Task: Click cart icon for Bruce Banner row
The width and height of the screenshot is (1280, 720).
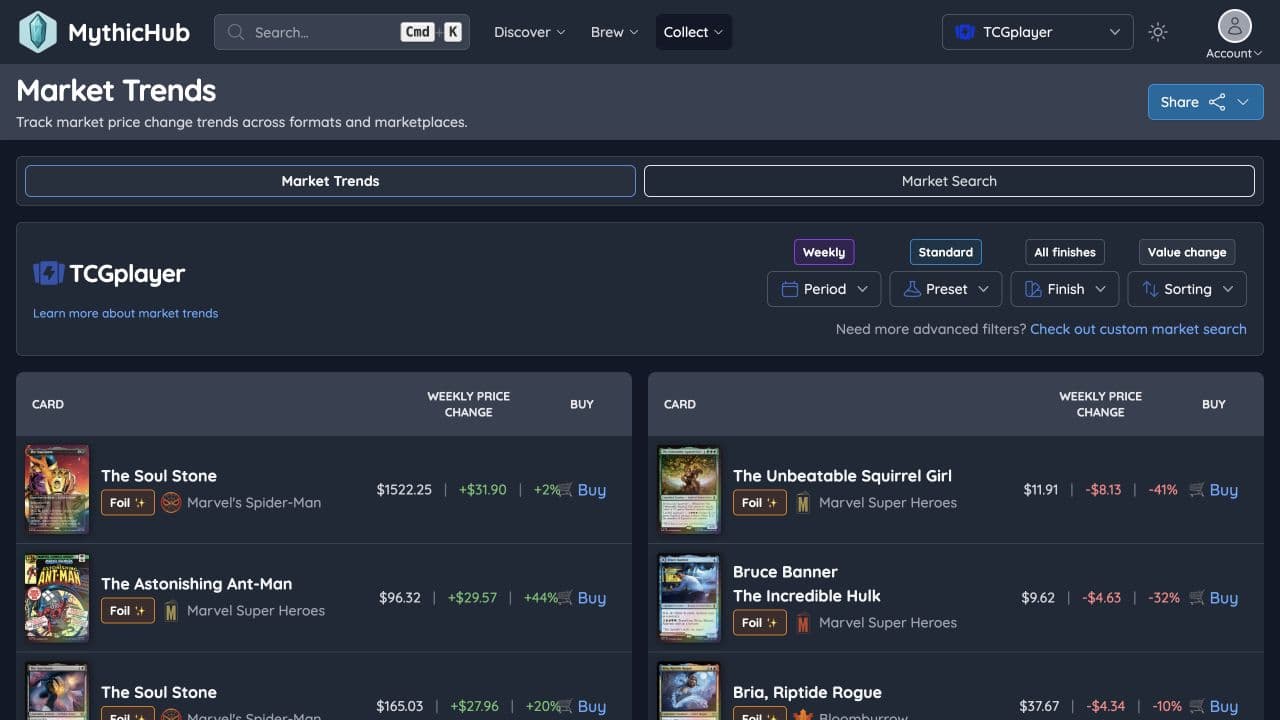Action: (1197, 598)
